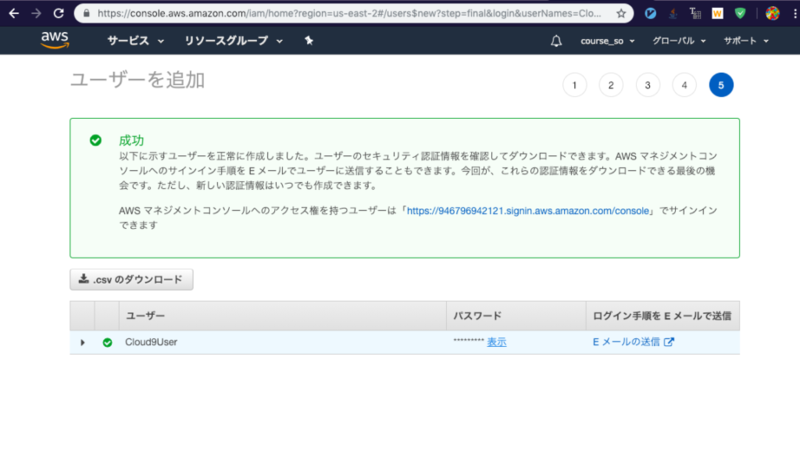Image resolution: width=800 pixels, height=464 pixels.
Task: Expand the Cloud9User row details triangle
Action: click(82, 343)
